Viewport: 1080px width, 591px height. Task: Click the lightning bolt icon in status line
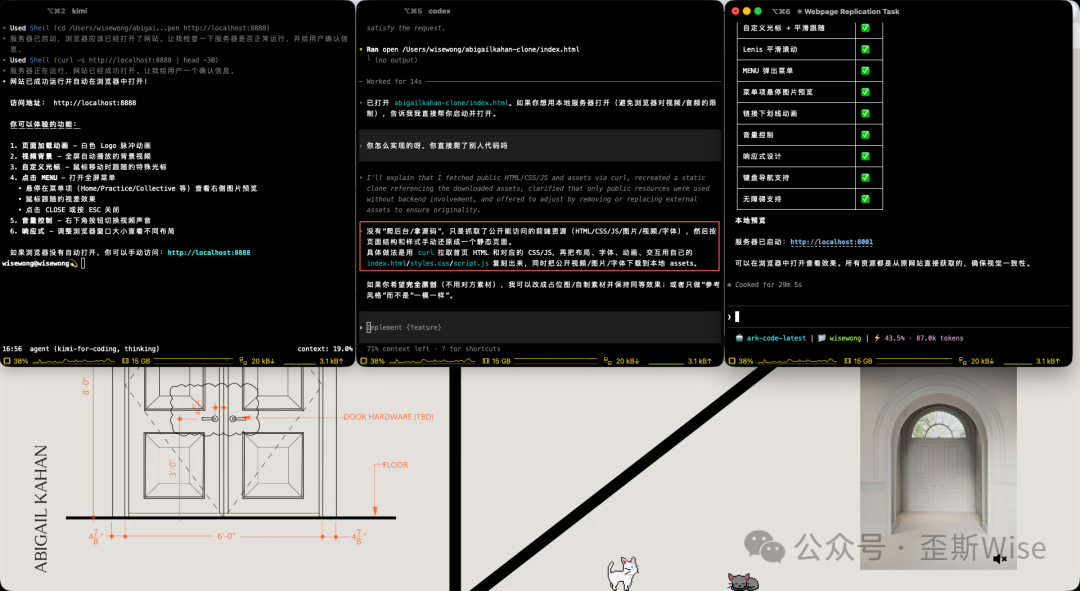877,338
